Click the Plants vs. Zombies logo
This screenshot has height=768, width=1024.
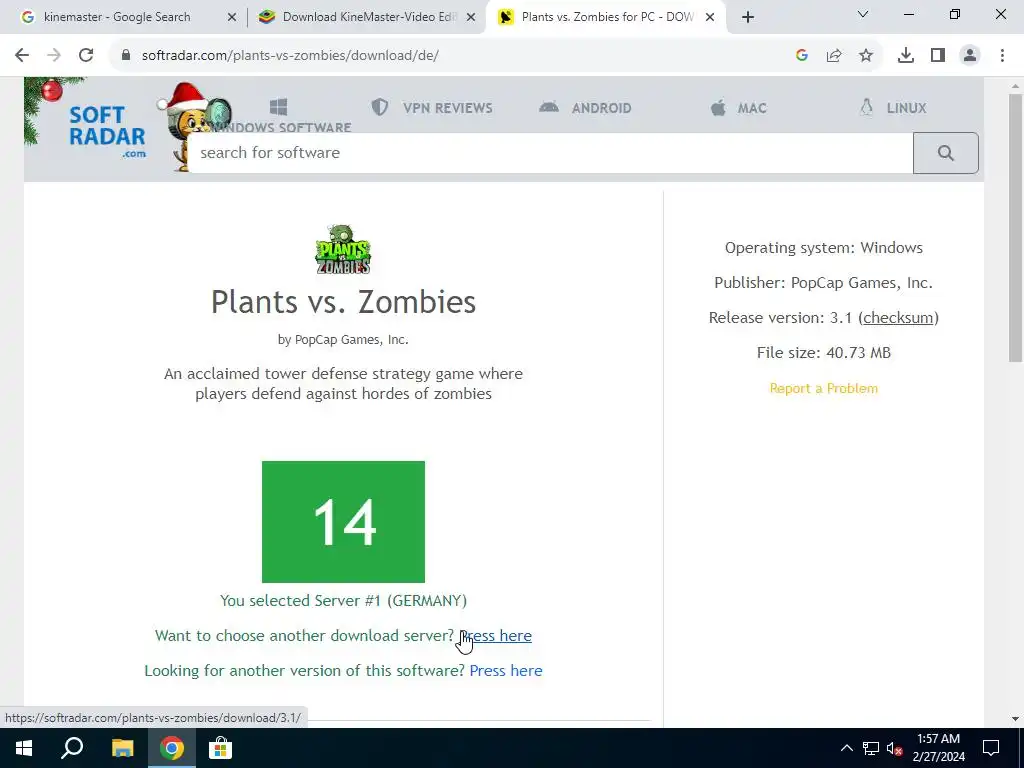click(344, 249)
